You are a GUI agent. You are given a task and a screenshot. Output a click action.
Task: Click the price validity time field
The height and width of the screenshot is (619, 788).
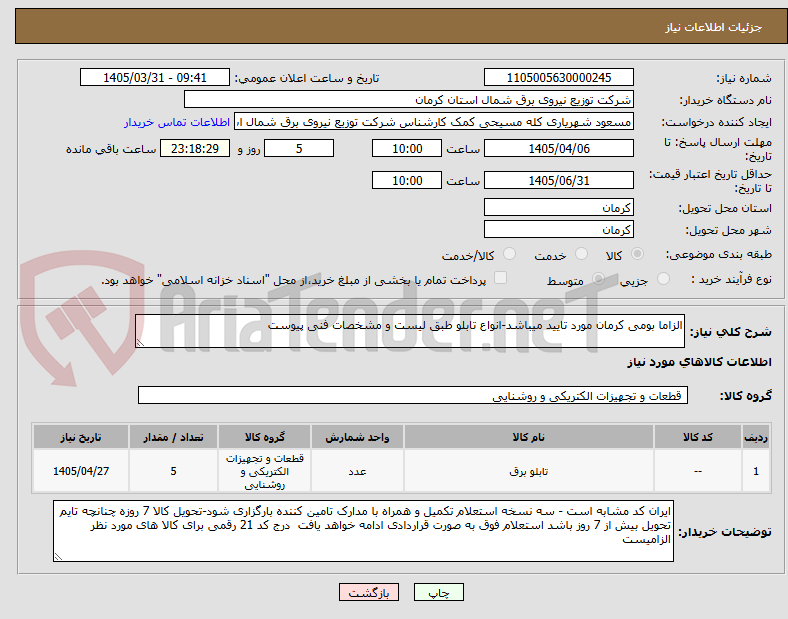click(x=407, y=180)
